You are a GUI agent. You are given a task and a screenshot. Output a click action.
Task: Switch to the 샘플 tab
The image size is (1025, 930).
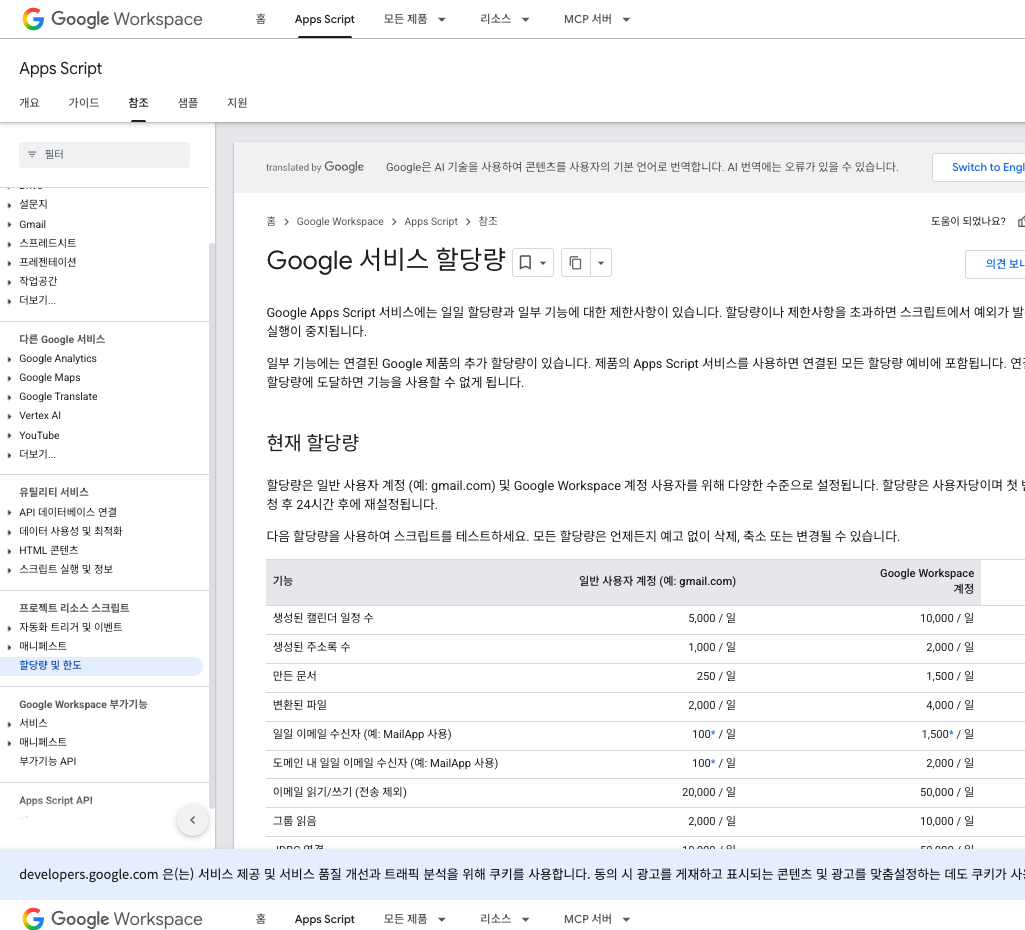coord(188,103)
